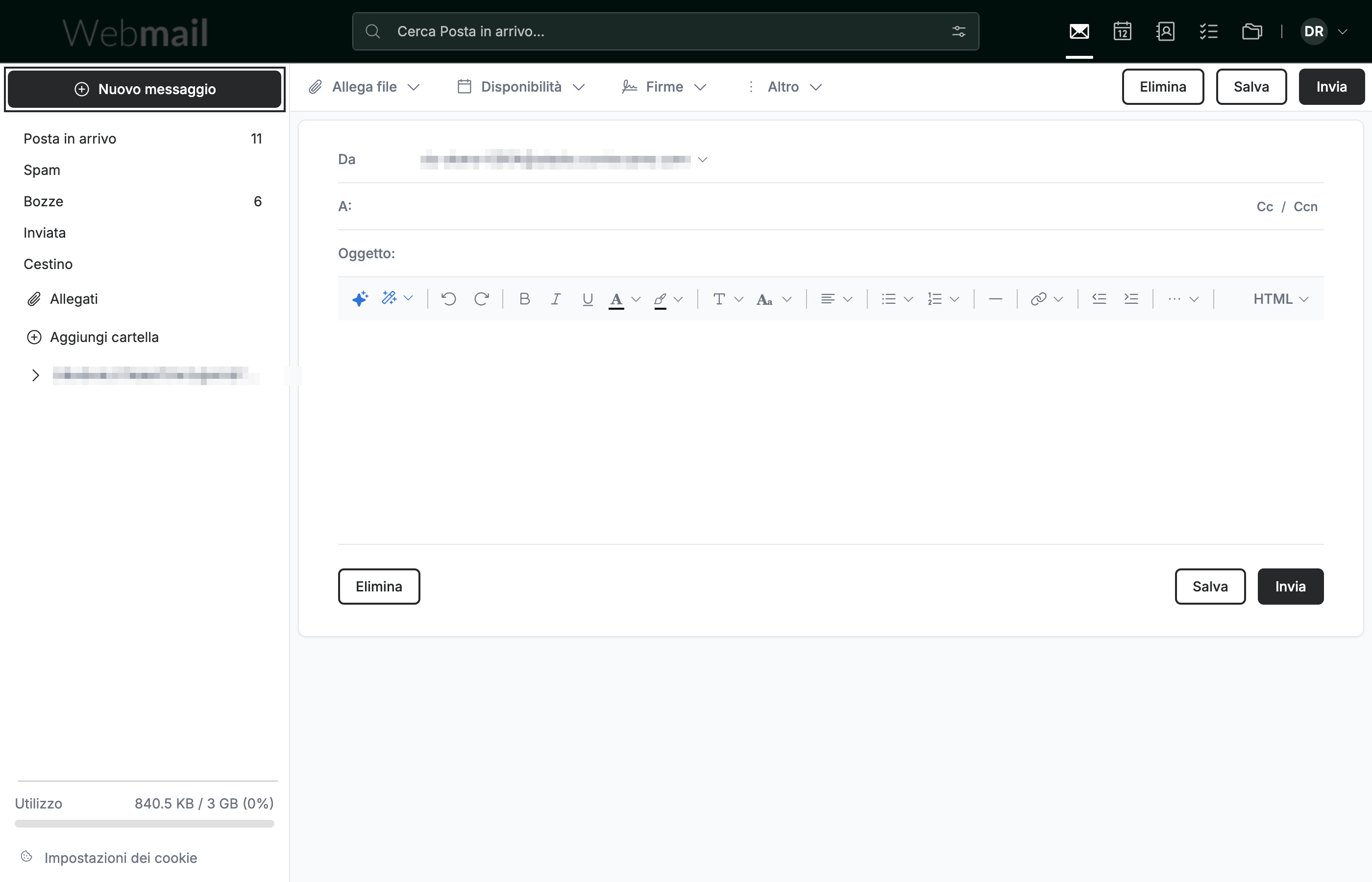1372x882 pixels.
Task: Open the Da sender address dropdown
Action: coord(703,159)
